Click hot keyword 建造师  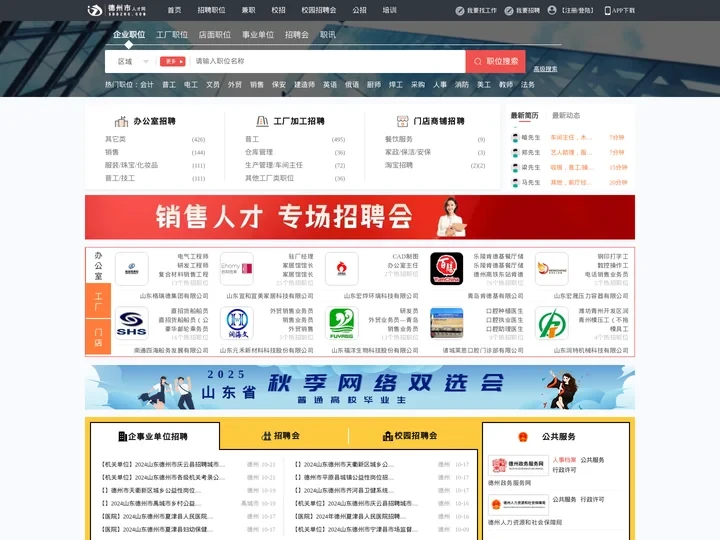tap(304, 84)
